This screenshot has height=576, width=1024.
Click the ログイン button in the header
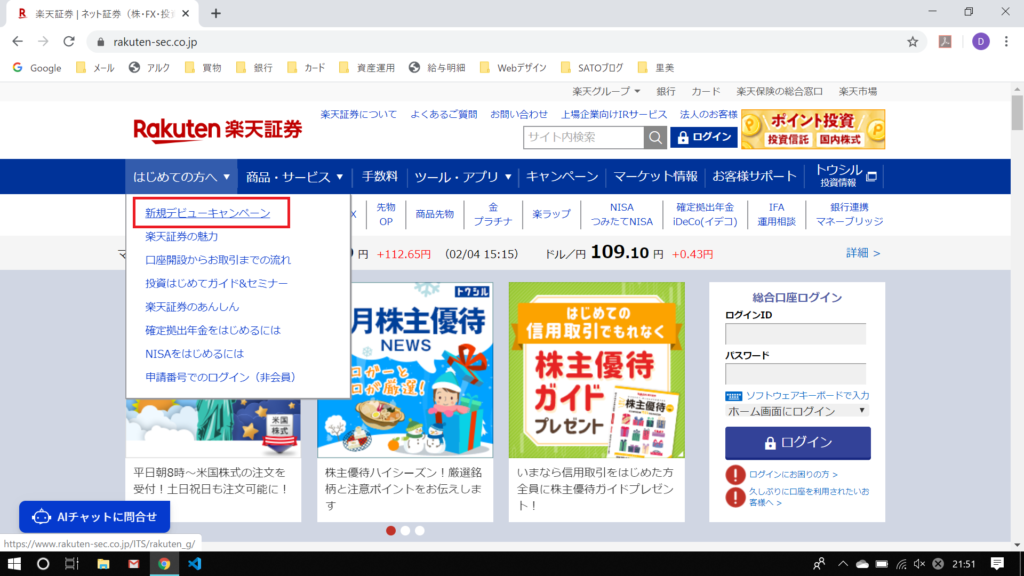tap(704, 137)
